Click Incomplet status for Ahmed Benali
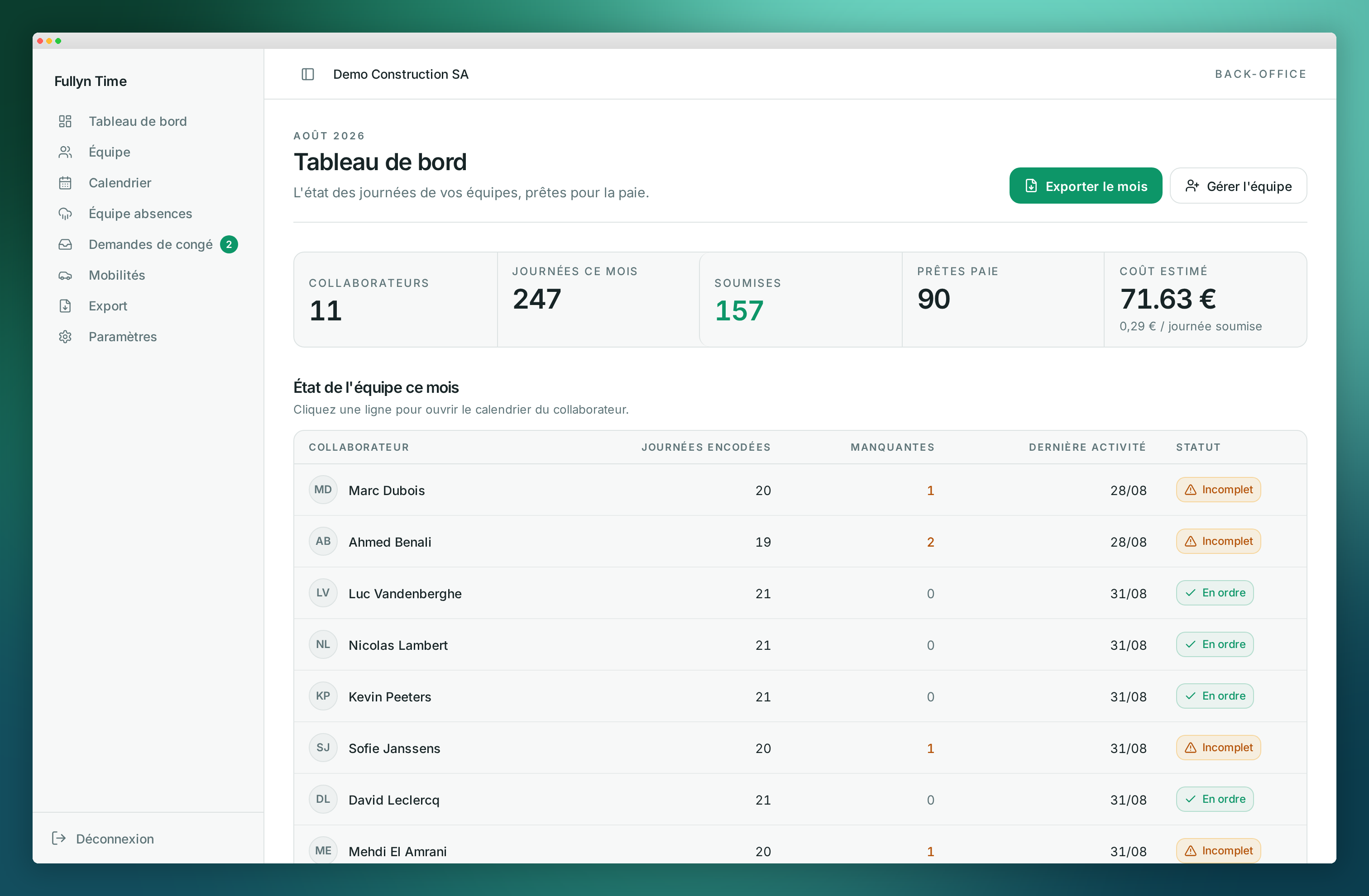Viewport: 1369px width, 896px height. tap(1218, 541)
